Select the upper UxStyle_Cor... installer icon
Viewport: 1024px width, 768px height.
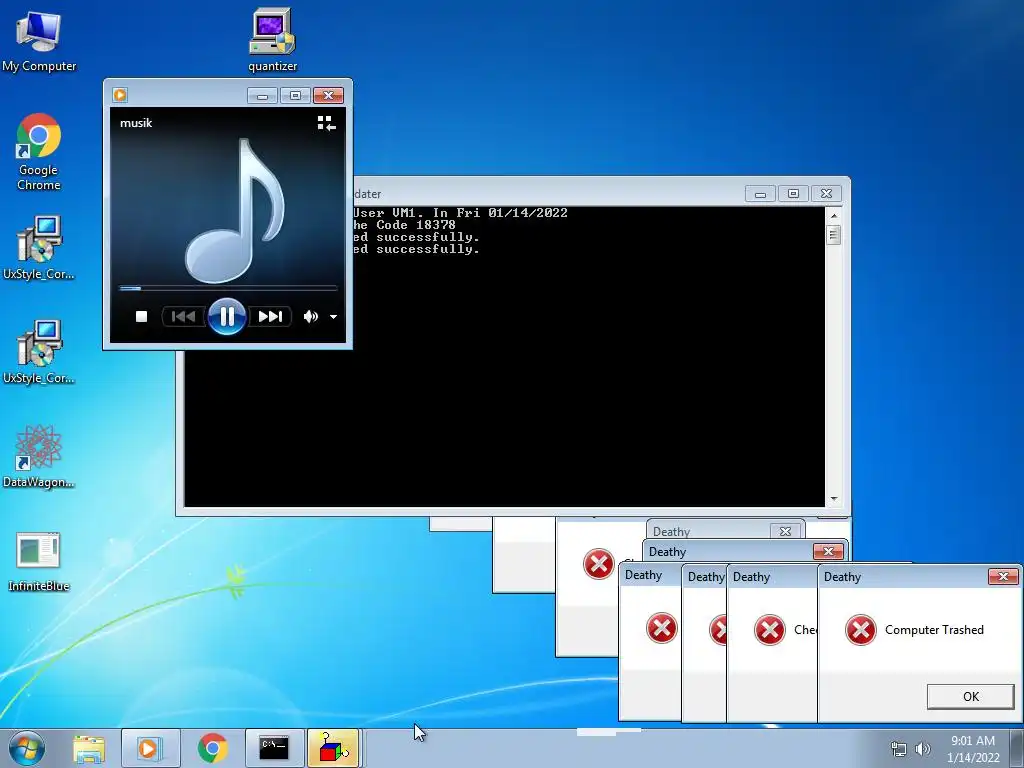click(x=39, y=248)
